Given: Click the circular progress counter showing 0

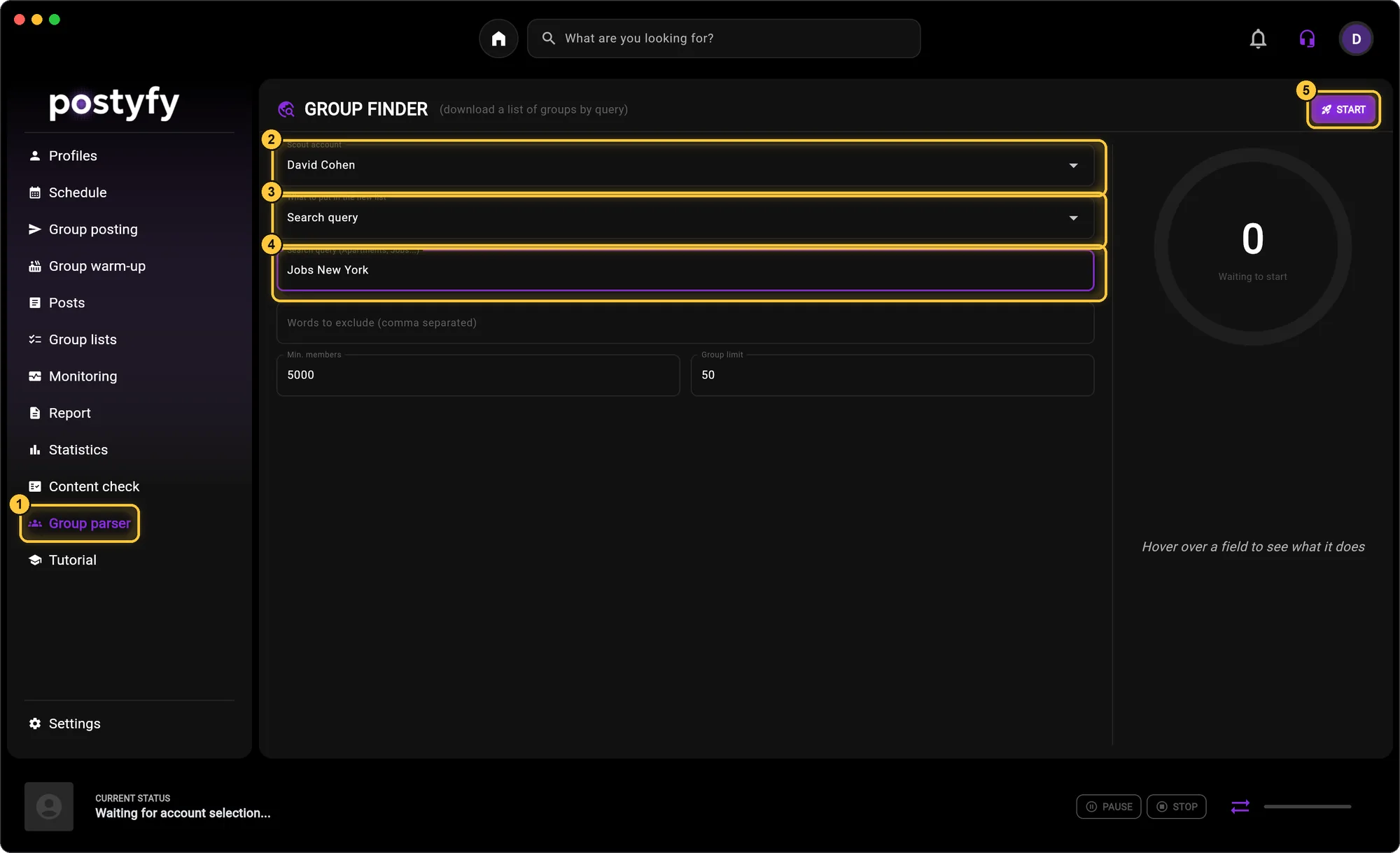Looking at the screenshot, I should click(1252, 246).
